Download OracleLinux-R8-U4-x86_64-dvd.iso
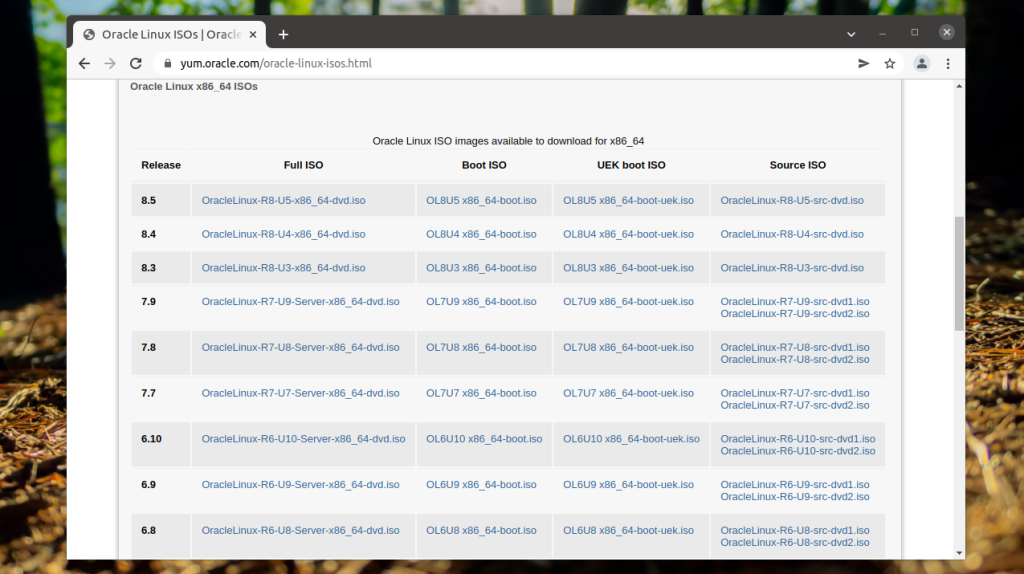Image resolution: width=1024 pixels, height=574 pixels. pyautogui.click(x=283, y=234)
